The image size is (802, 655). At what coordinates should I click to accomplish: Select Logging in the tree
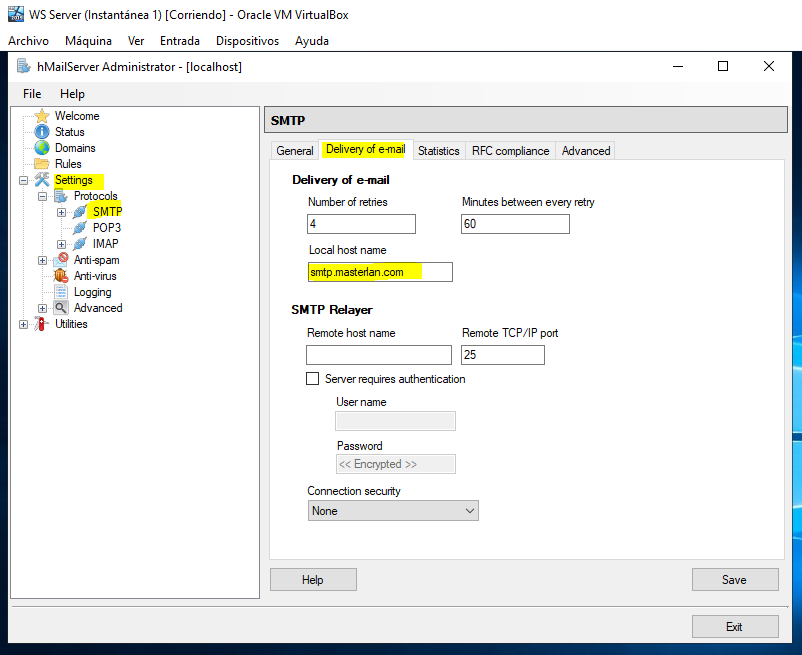tap(93, 292)
